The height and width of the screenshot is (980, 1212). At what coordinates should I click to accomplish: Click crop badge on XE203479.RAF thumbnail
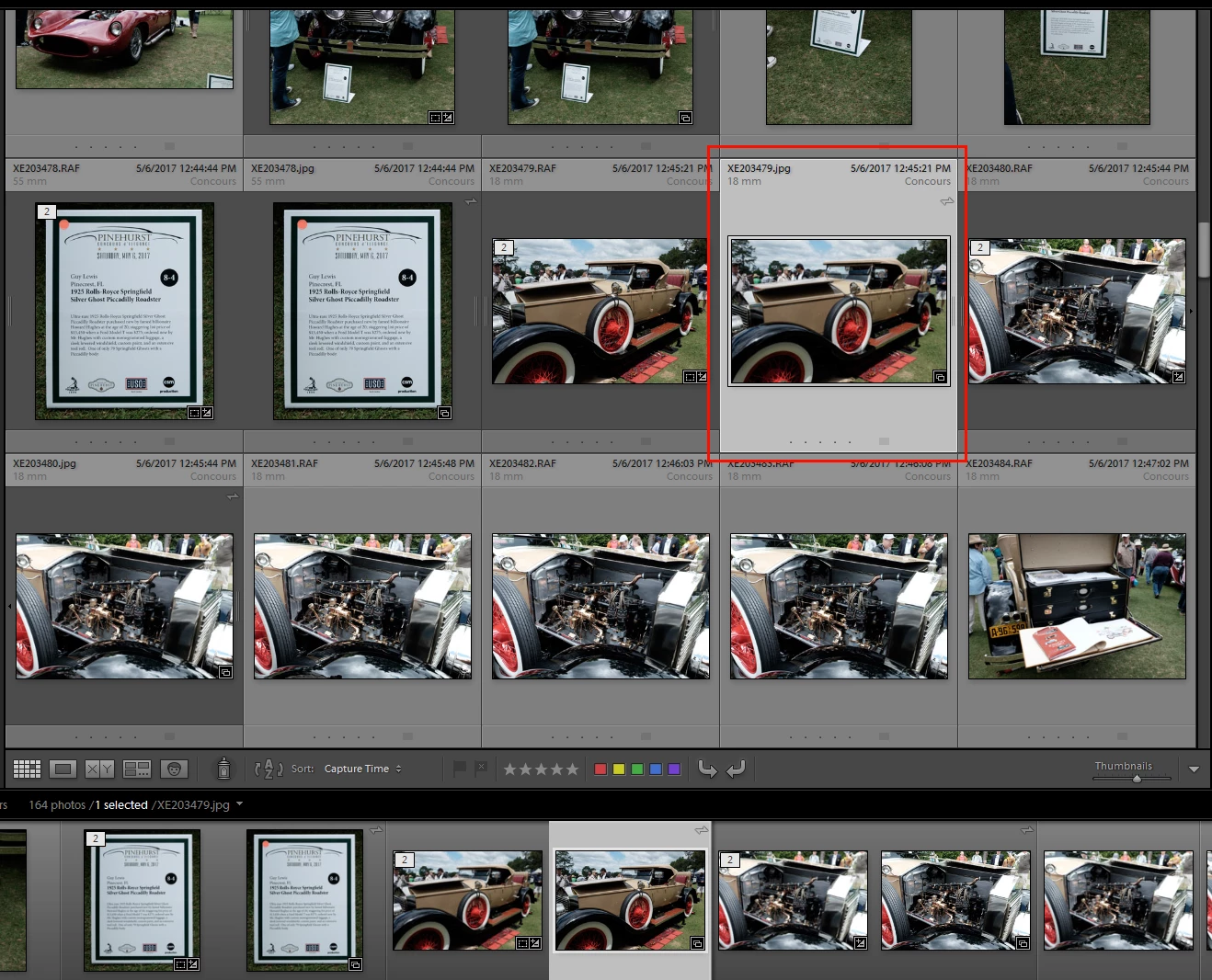[690, 377]
